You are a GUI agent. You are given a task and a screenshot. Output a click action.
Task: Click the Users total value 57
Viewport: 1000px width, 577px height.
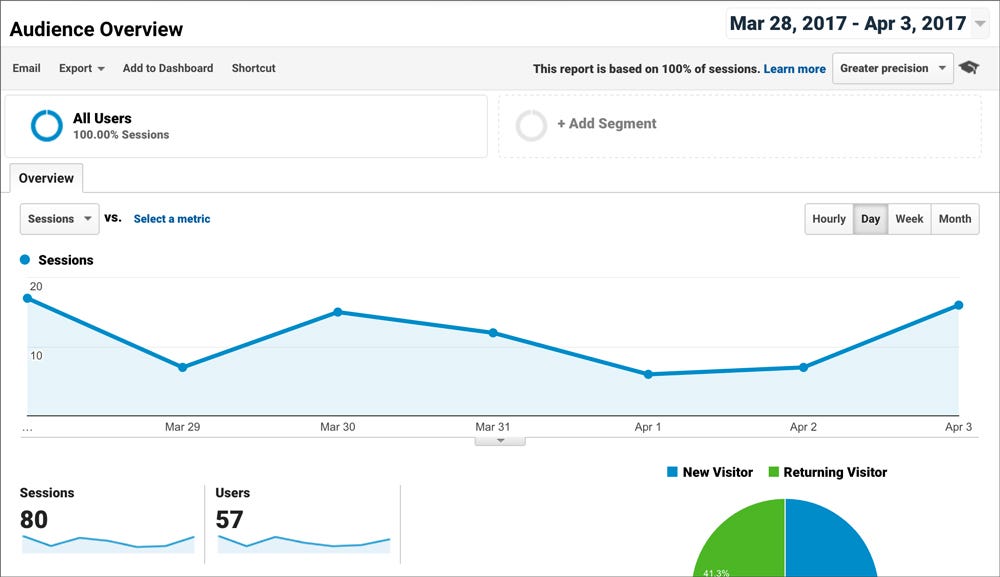229,520
